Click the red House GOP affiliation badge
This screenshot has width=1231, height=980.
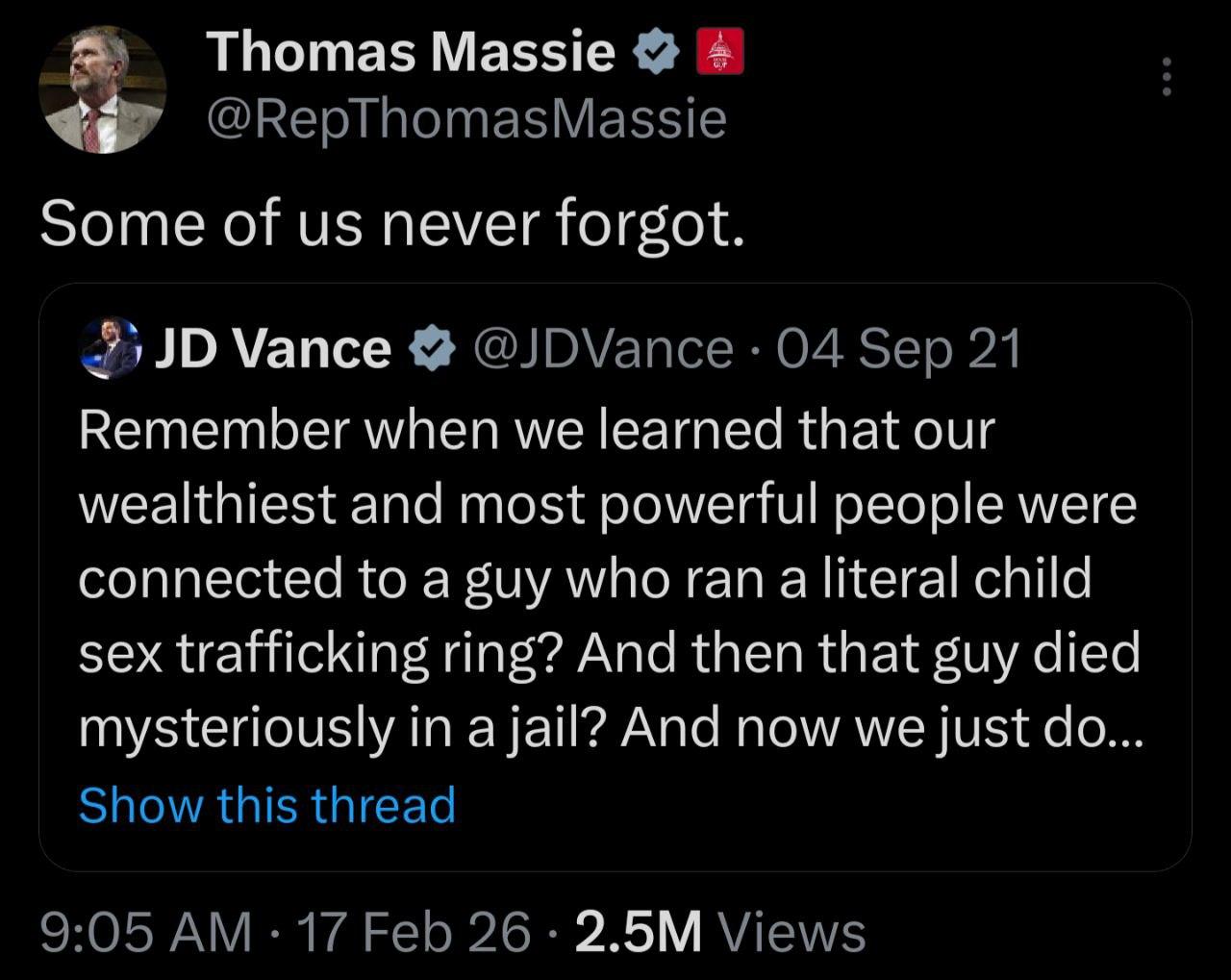[x=719, y=51]
